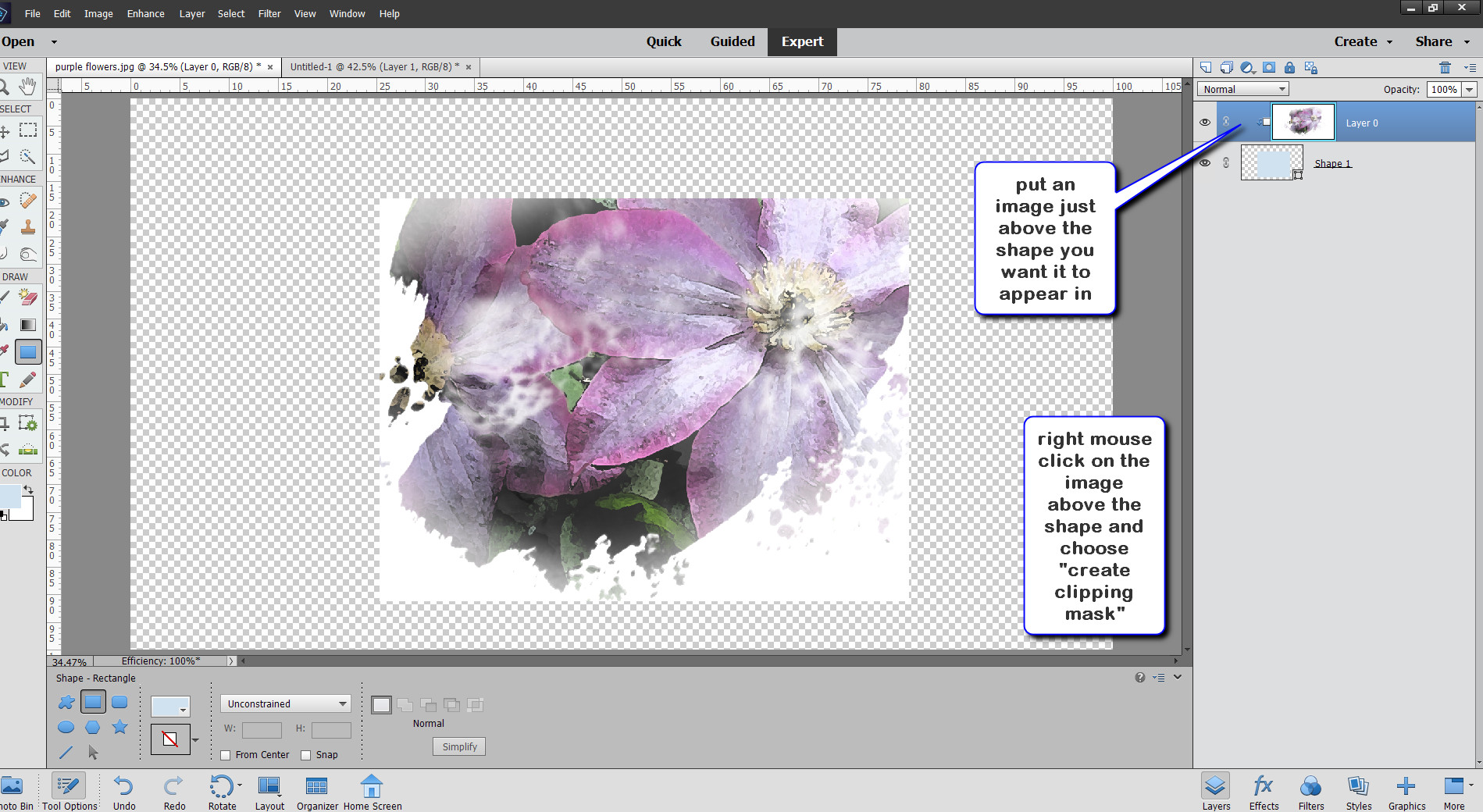The height and width of the screenshot is (812, 1483).
Task: Select the Zoom tool
Action: click(6, 87)
